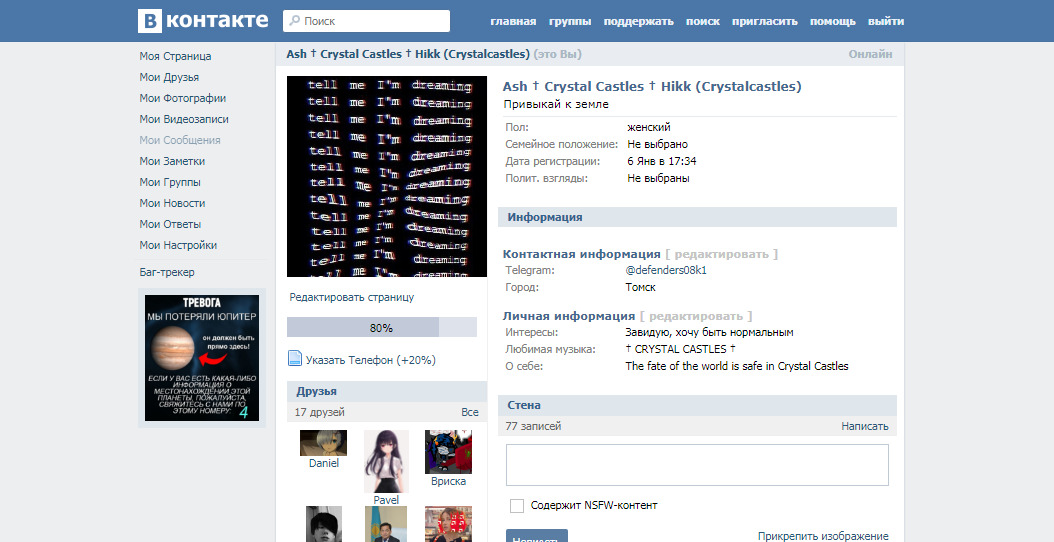This screenshot has width=1054, height=542.
Task: Click the VKontakte logo
Action: tap(203, 21)
